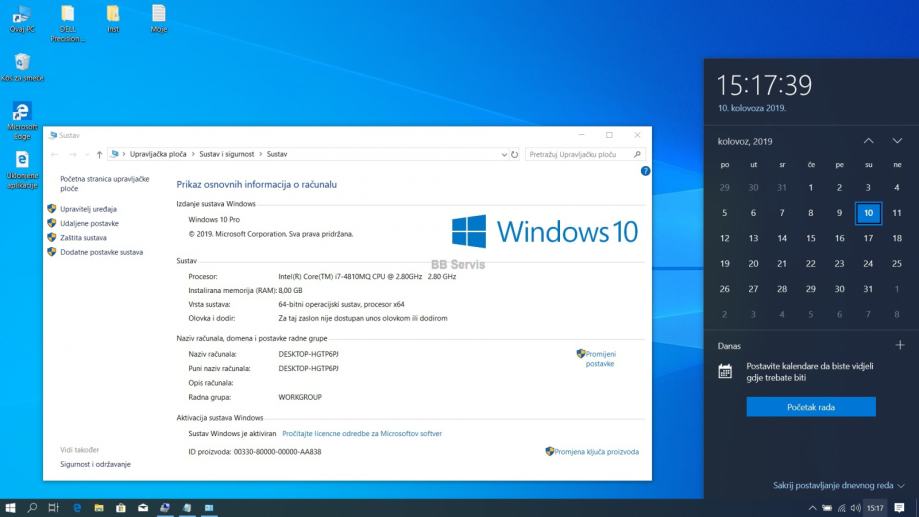This screenshot has height=517, width=919.
Task: Open the notification center icon
Action: tap(900, 508)
